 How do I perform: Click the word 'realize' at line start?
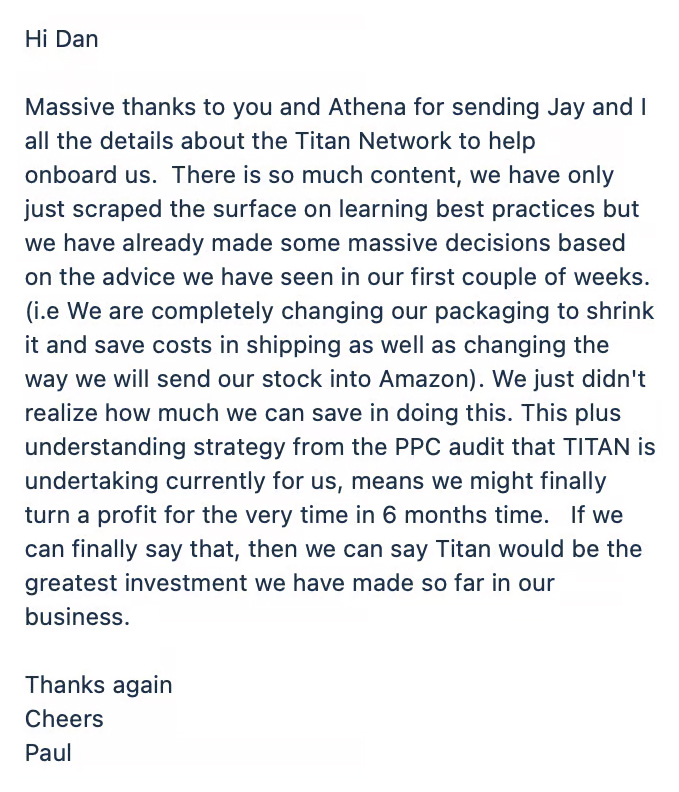coord(61,413)
